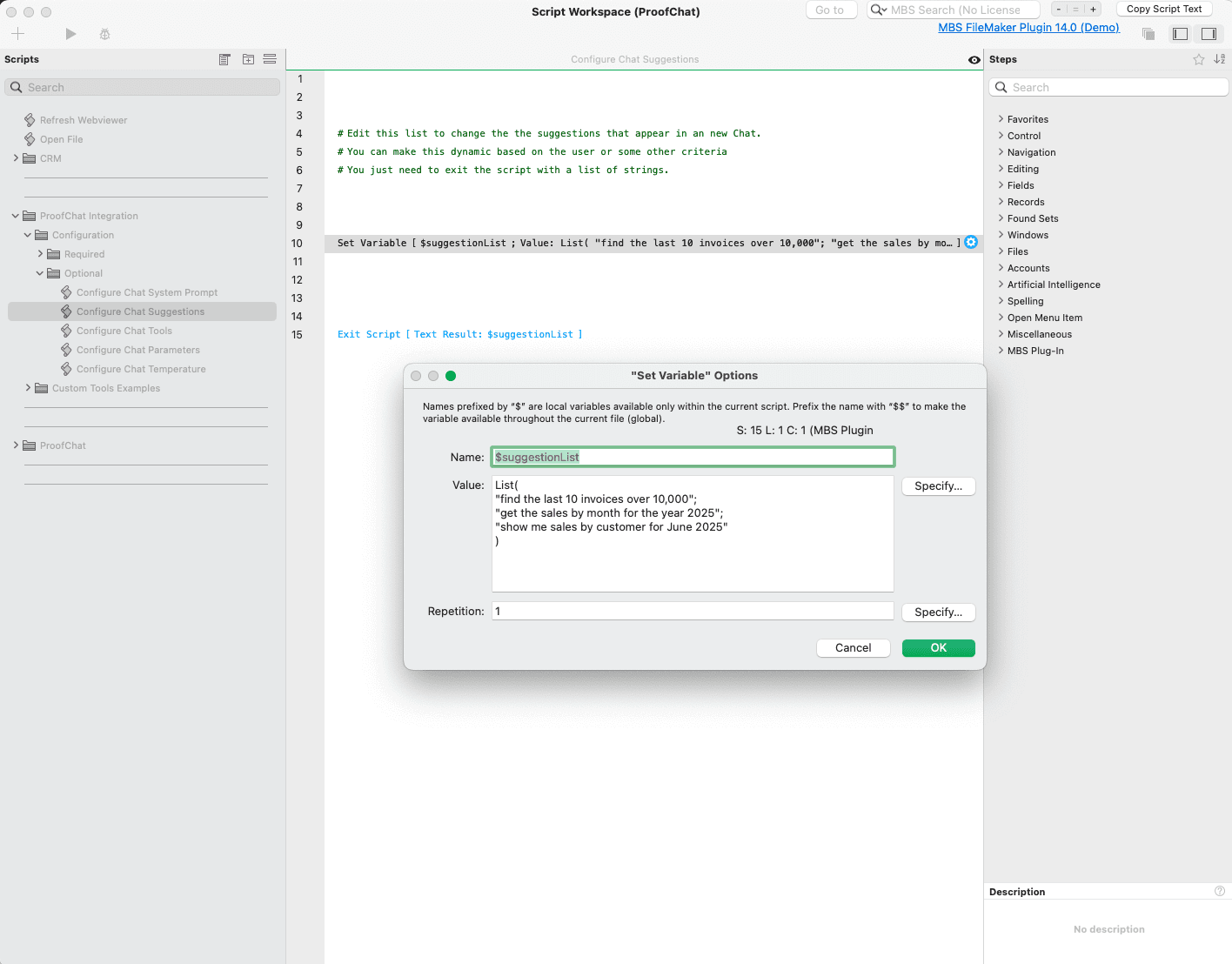Sort steps alphabetically

tap(1219, 59)
